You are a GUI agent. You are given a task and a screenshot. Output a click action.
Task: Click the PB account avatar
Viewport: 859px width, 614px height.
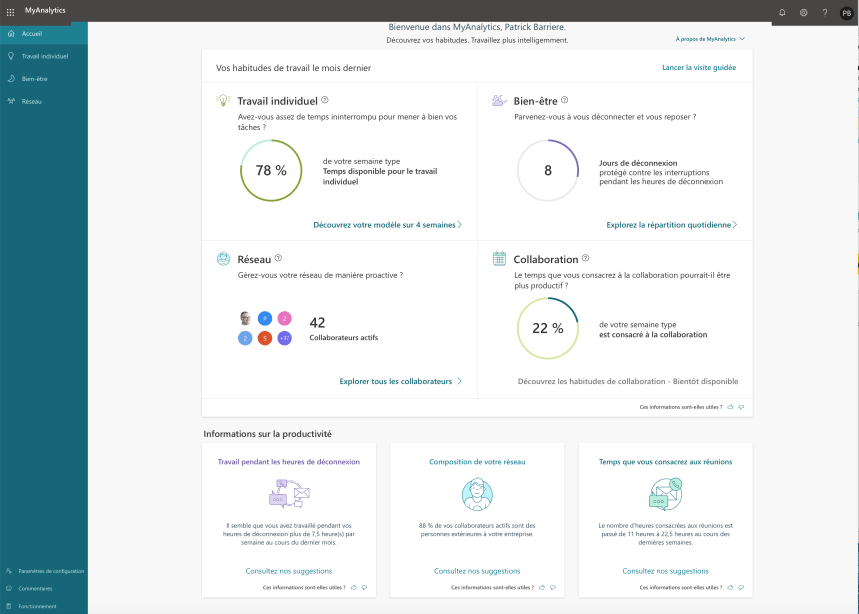coord(846,12)
